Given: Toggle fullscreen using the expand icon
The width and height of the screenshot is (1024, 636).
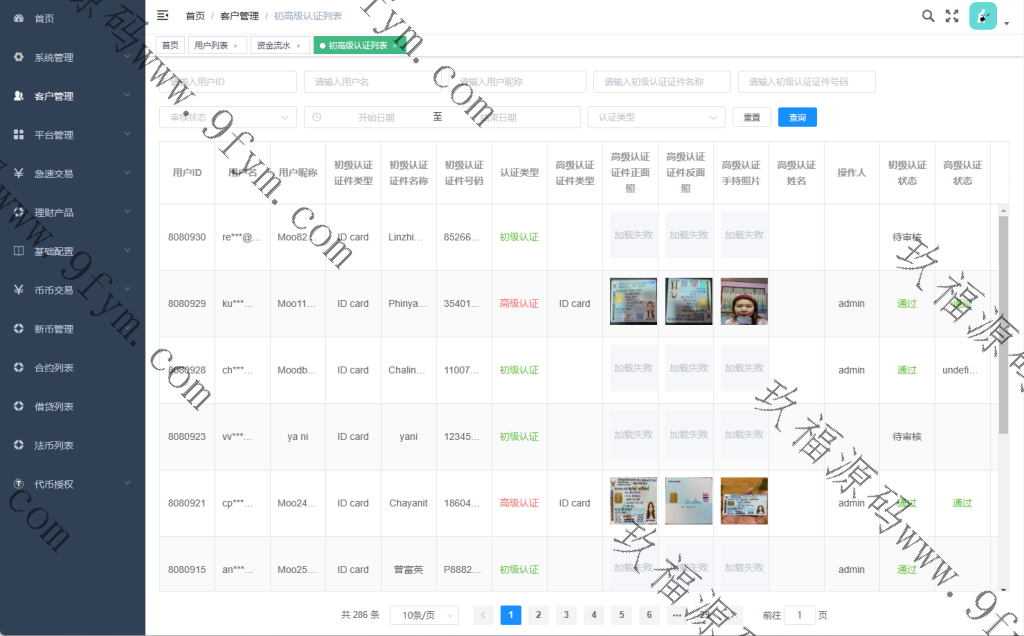Looking at the screenshot, I should pyautogui.click(x=952, y=16).
